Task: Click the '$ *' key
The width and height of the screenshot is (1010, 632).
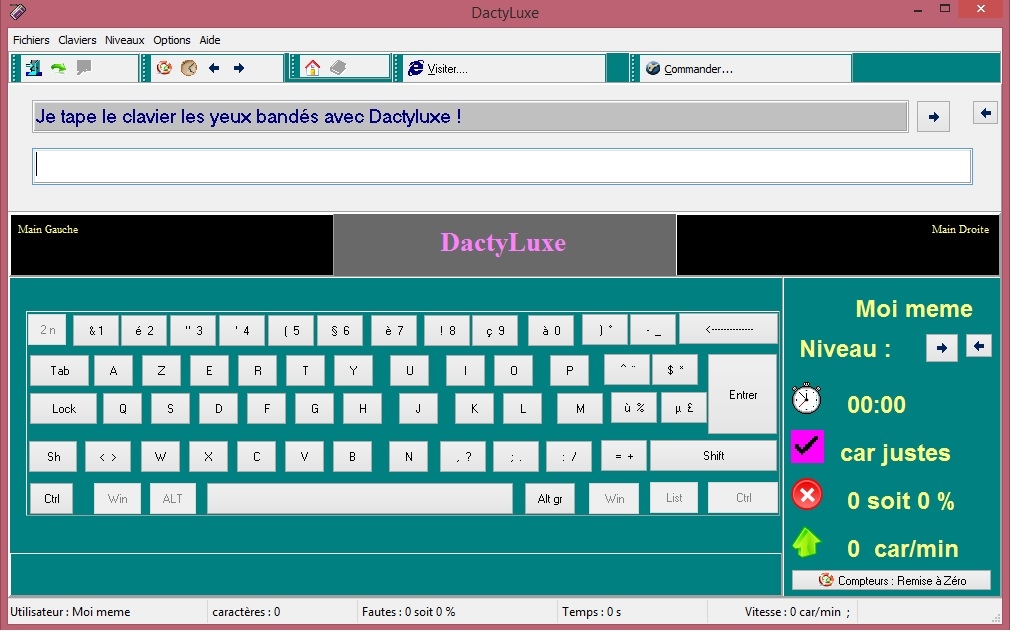Action: point(675,370)
